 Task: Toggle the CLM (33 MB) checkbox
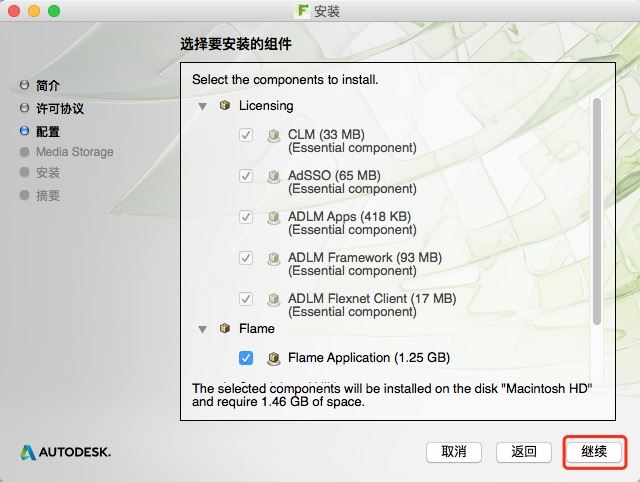pos(246,135)
